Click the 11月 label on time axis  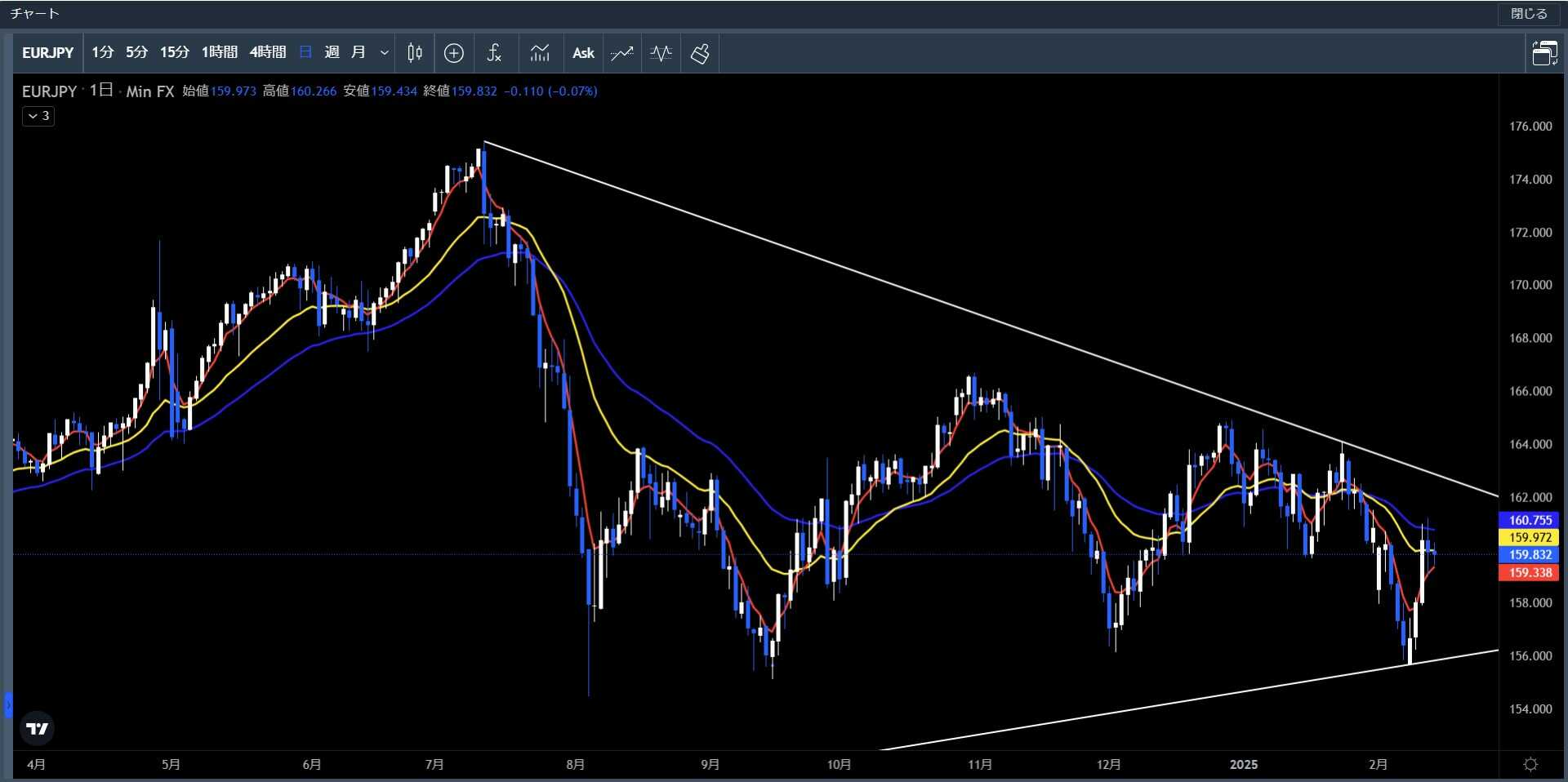(x=980, y=765)
